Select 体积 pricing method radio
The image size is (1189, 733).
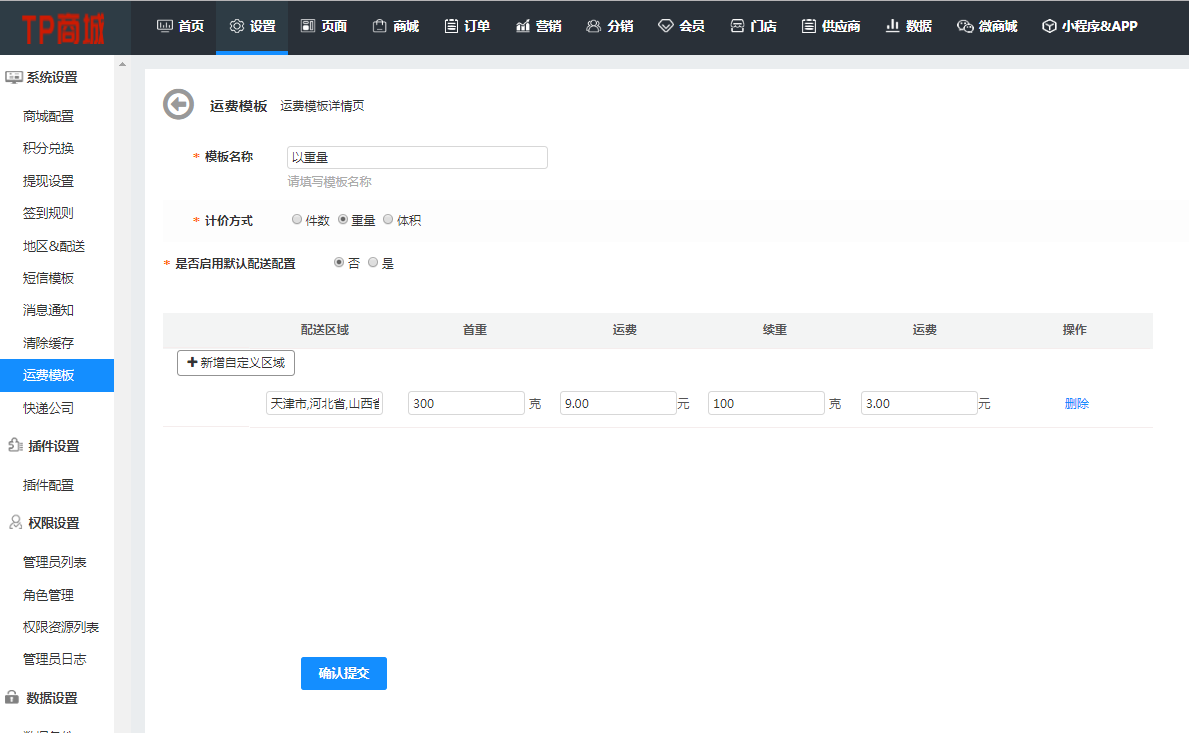388,220
